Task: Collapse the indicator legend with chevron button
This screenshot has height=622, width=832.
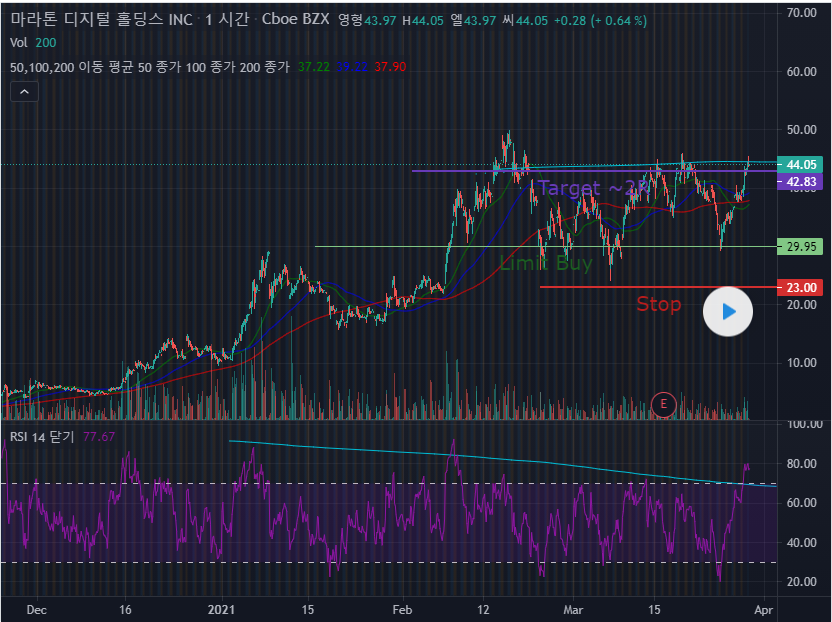Action: point(25,92)
